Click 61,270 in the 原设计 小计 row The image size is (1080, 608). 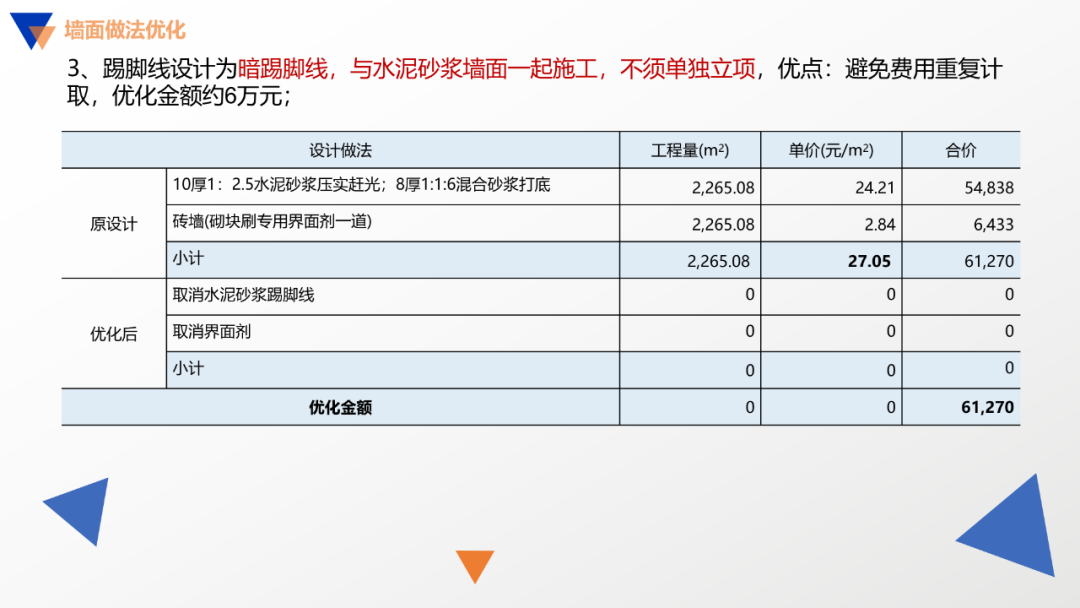(989, 261)
